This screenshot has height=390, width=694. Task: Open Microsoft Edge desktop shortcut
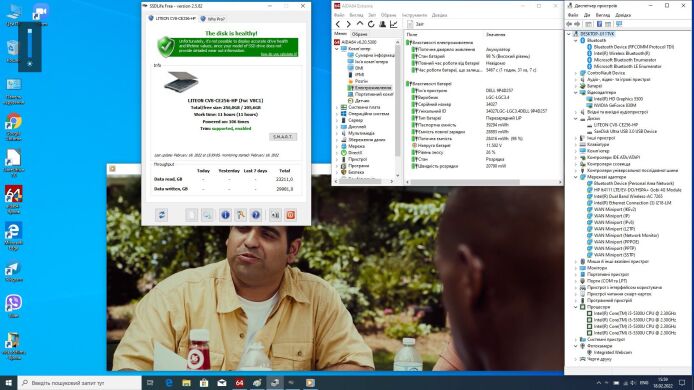14,236
